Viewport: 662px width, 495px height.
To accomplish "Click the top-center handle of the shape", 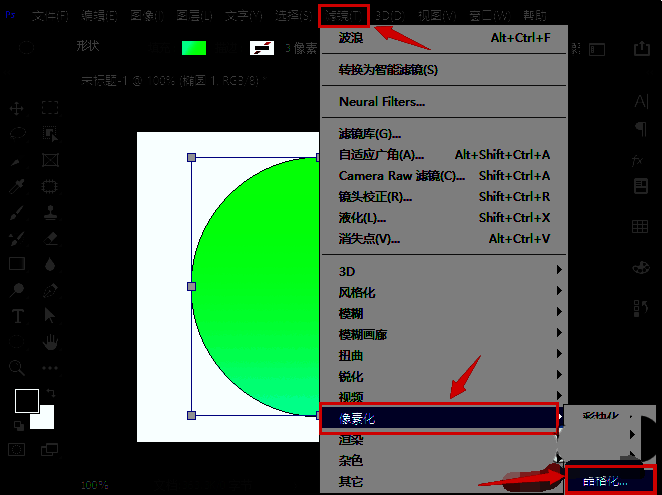I will 318,157.
